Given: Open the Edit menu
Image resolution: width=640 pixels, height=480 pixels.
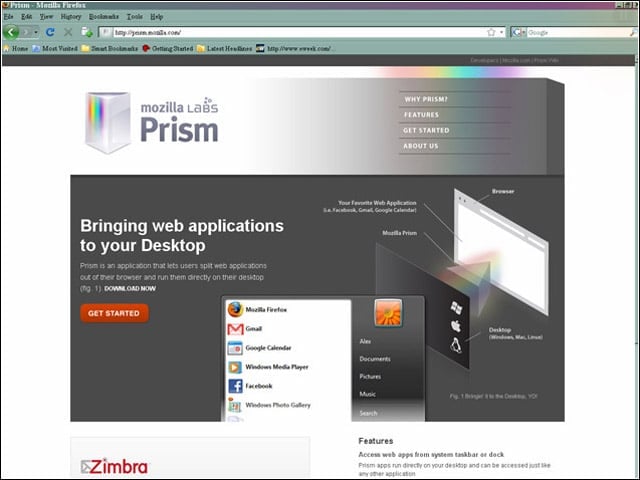Looking at the screenshot, I should (27, 17).
